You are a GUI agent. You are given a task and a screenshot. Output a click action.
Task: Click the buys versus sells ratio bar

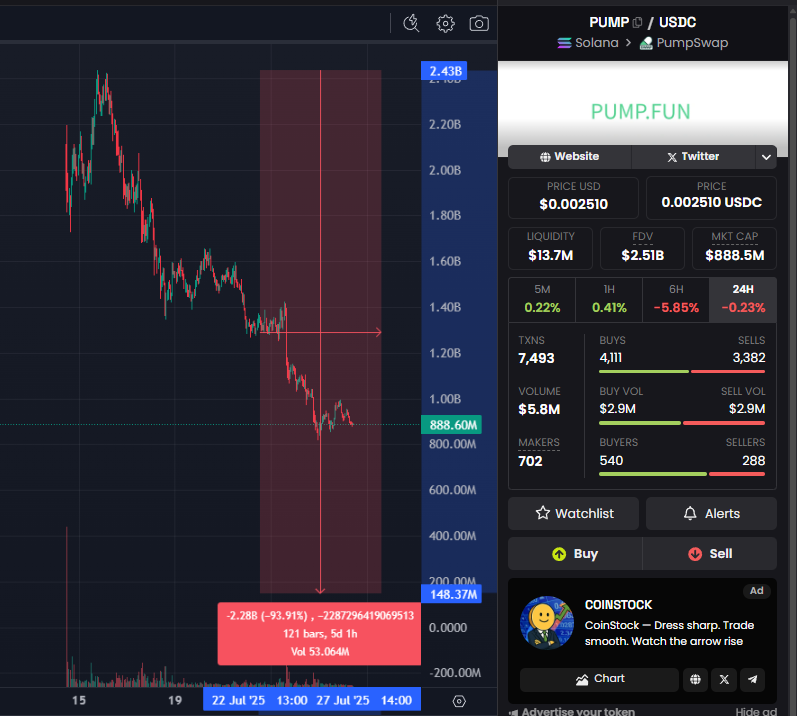682,371
